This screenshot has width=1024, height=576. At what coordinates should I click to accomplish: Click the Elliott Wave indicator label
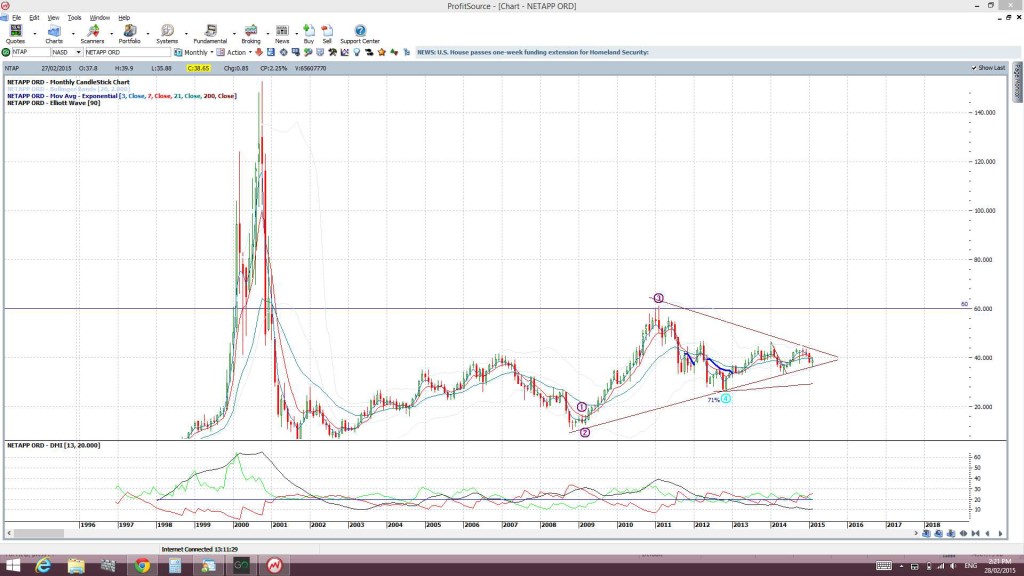coord(54,103)
